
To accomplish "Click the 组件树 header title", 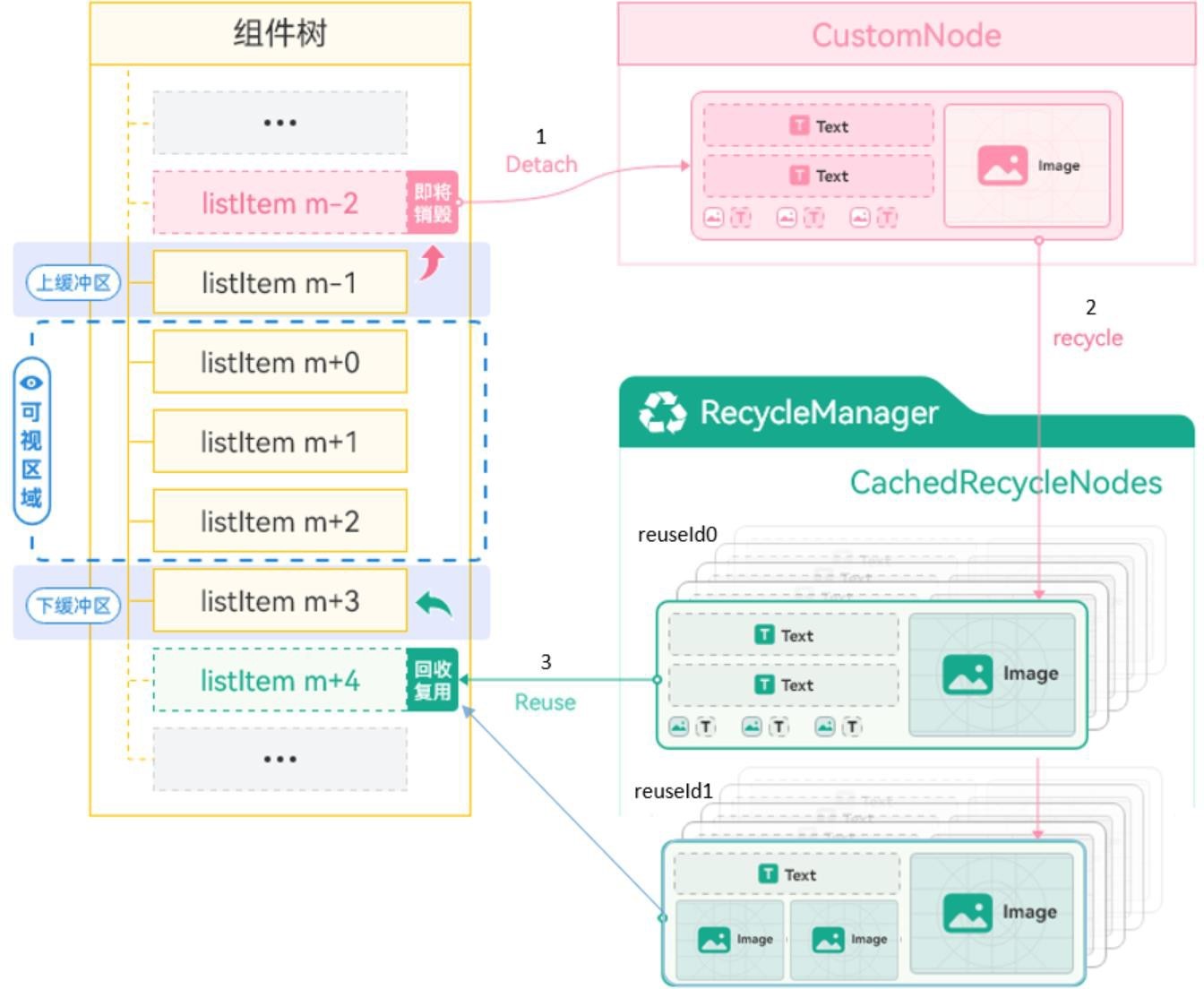I will pos(279,33).
